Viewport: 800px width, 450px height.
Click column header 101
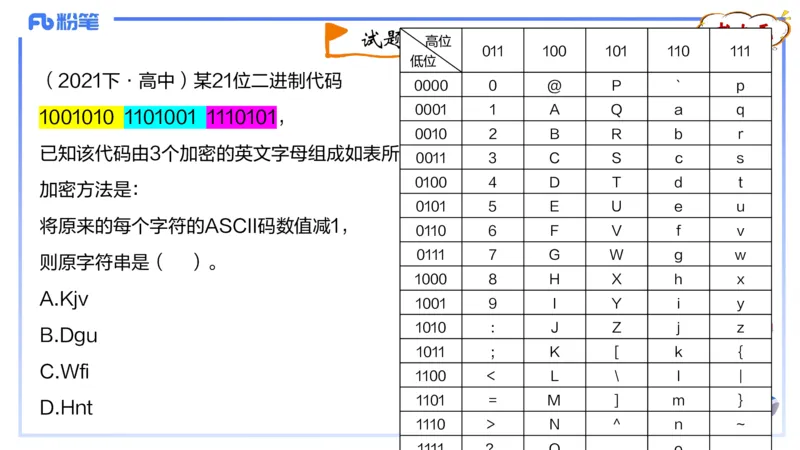tap(616, 51)
